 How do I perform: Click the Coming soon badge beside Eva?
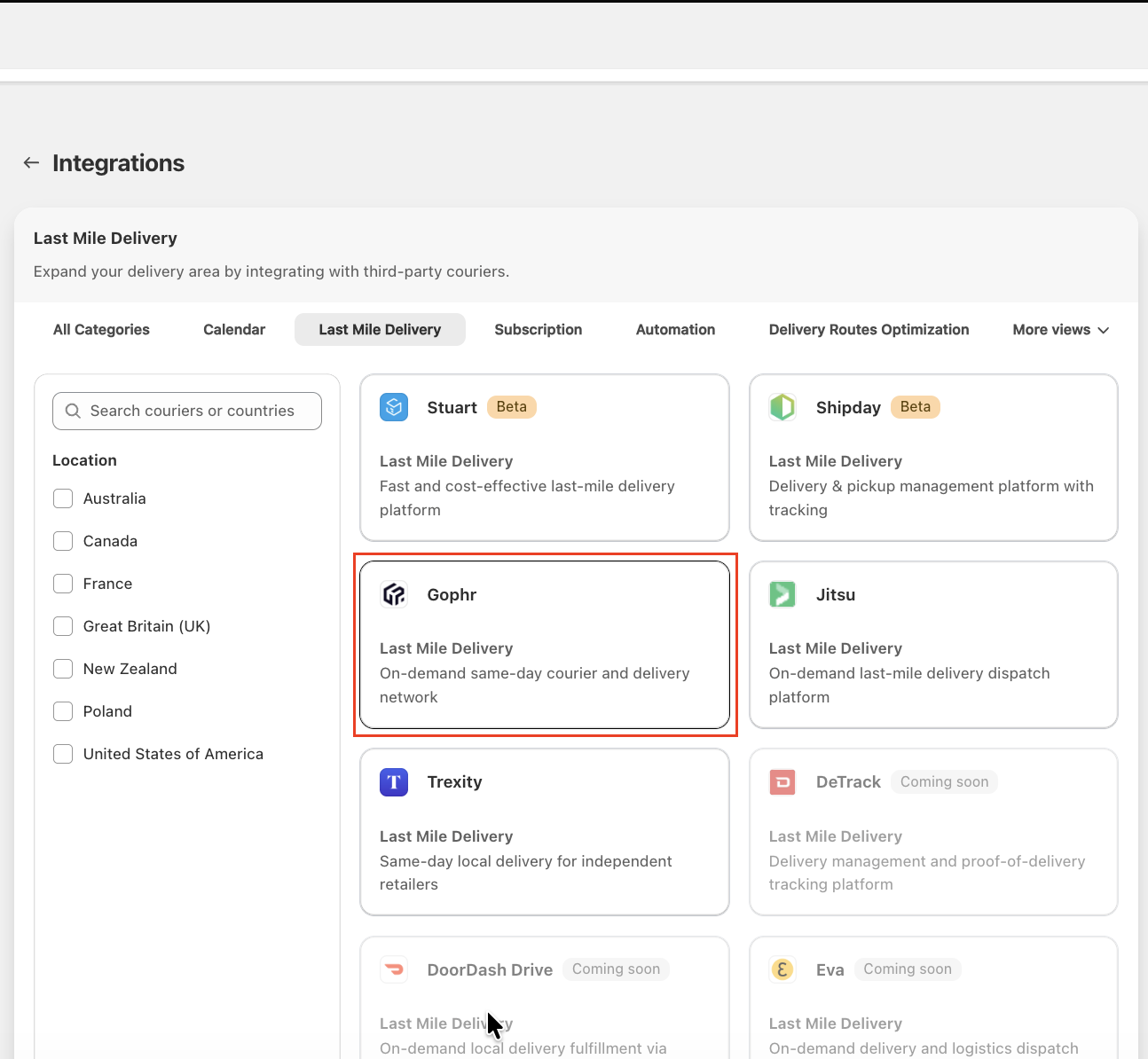click(908, 969)
